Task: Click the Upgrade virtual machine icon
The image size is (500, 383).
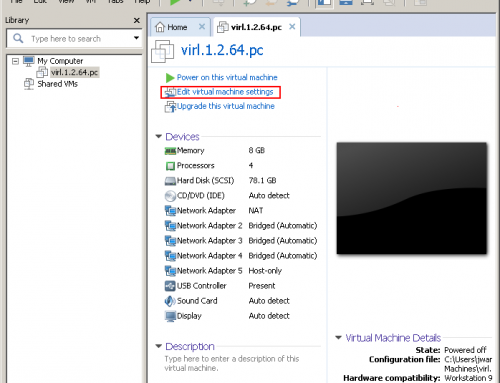Action: (170, 107)
